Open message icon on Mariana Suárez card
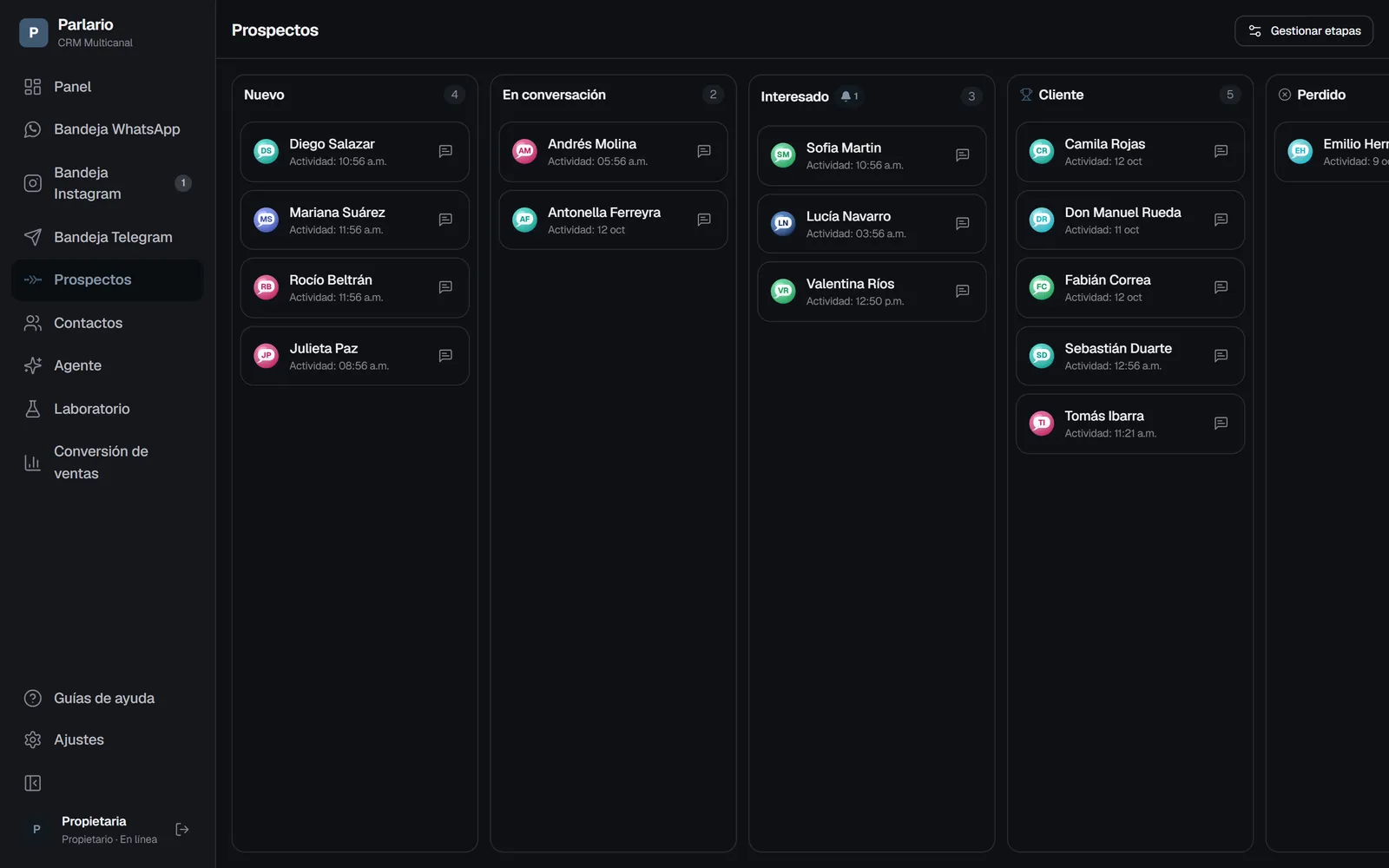Image resolution: width=1389 pixels, height=868 pixels. pyautogui.click(x=445, y=220)
